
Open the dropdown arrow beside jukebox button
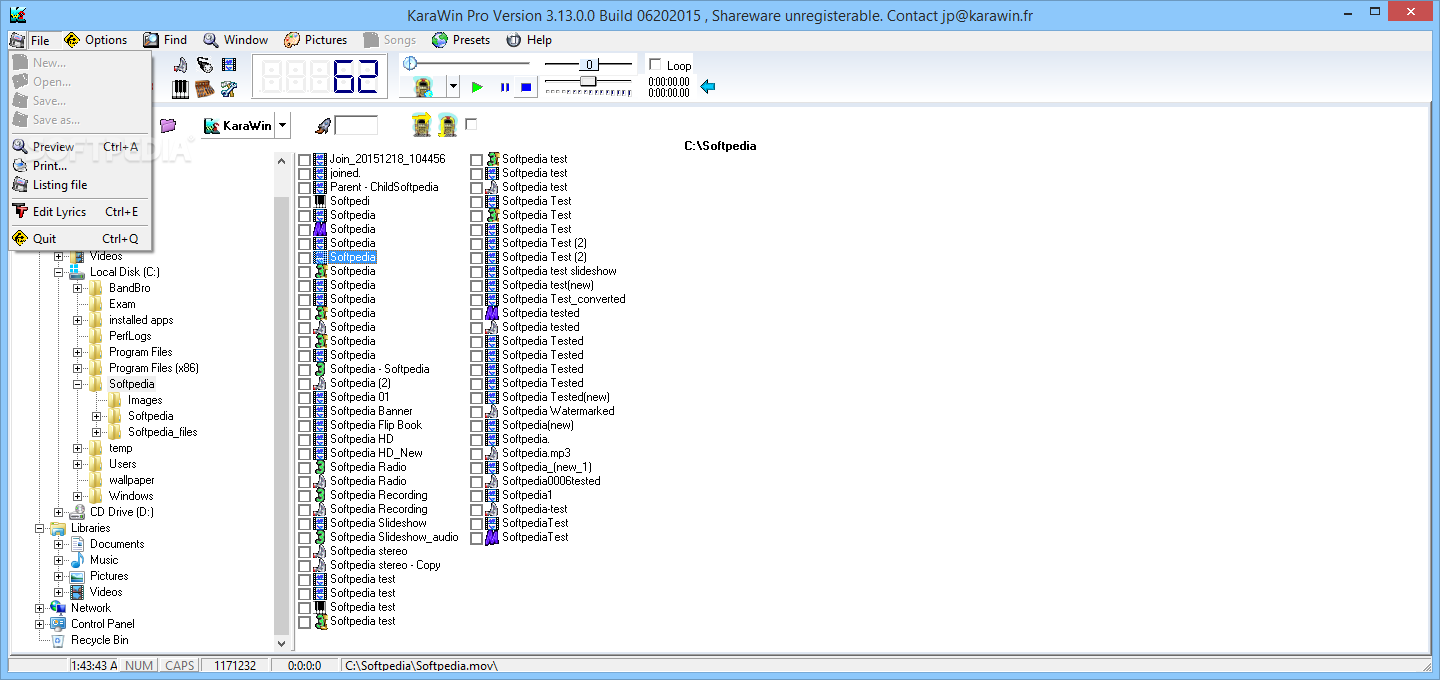453,87
